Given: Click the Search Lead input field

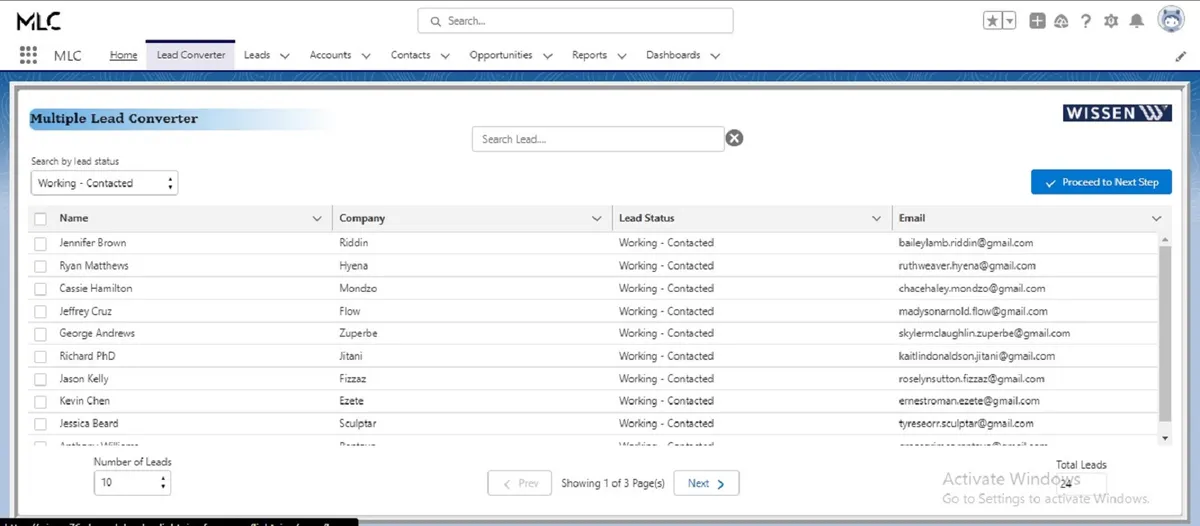Looking at the screenshot, I should coord(598,139).
